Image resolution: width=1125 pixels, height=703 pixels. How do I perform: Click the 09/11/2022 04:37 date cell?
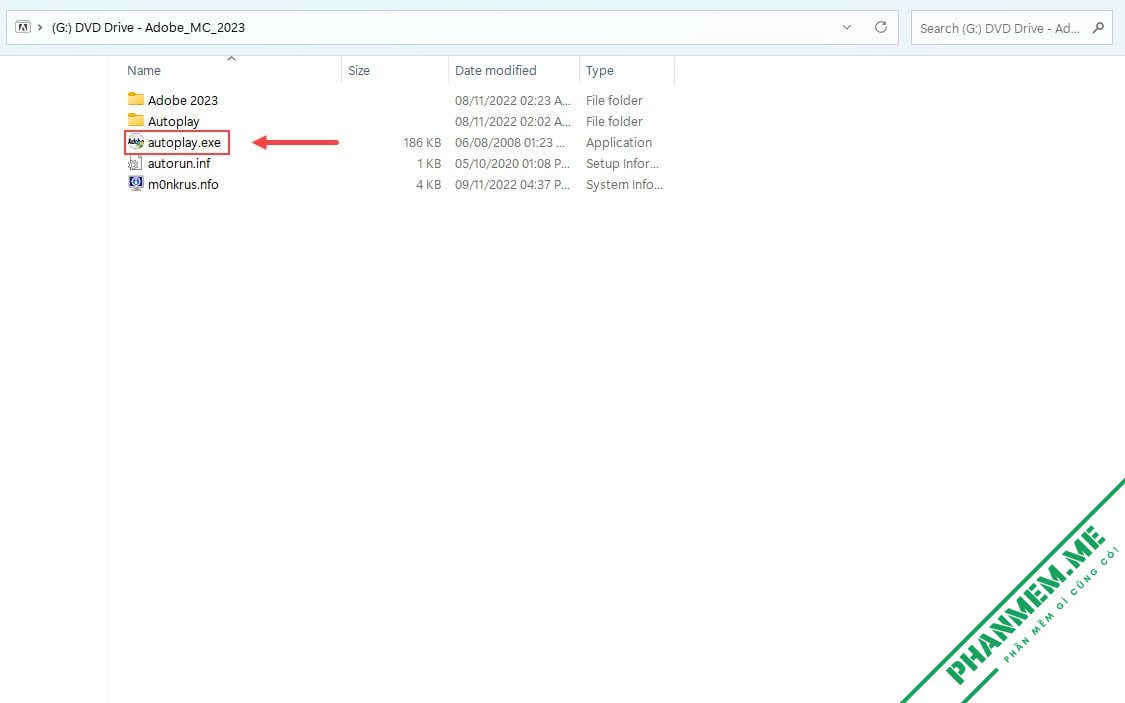click(x=513, y=184)
